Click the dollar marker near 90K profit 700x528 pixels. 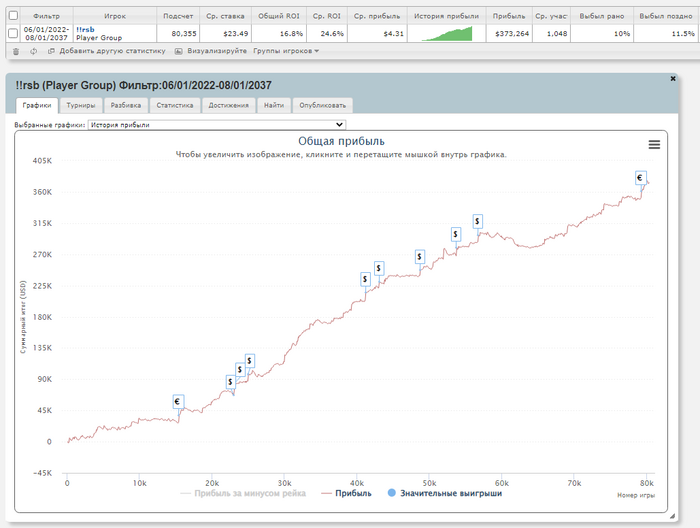click(230, 382)
